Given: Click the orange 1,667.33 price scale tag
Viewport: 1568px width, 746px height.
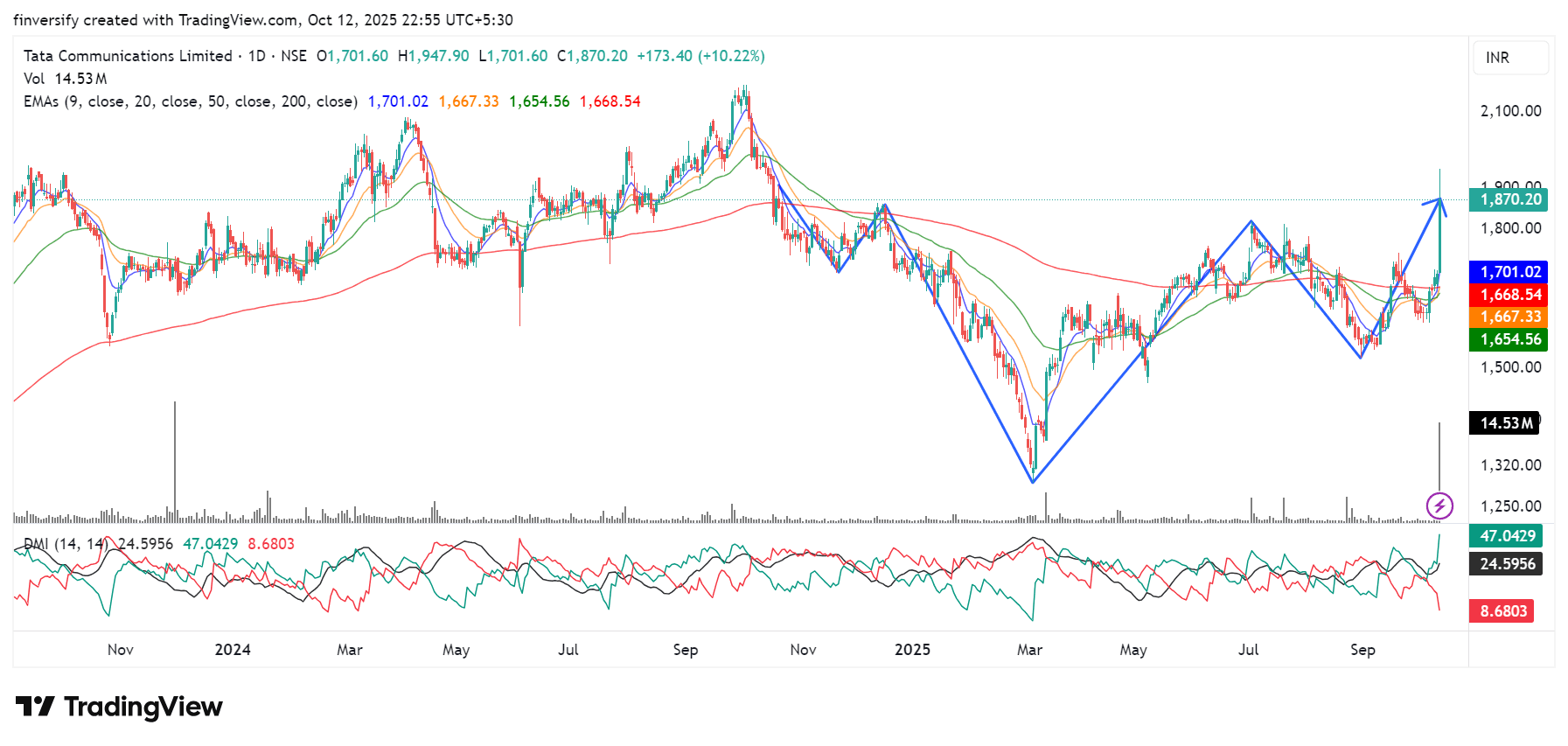Looking at the screenshot, I should click(x=1509, y=317).
